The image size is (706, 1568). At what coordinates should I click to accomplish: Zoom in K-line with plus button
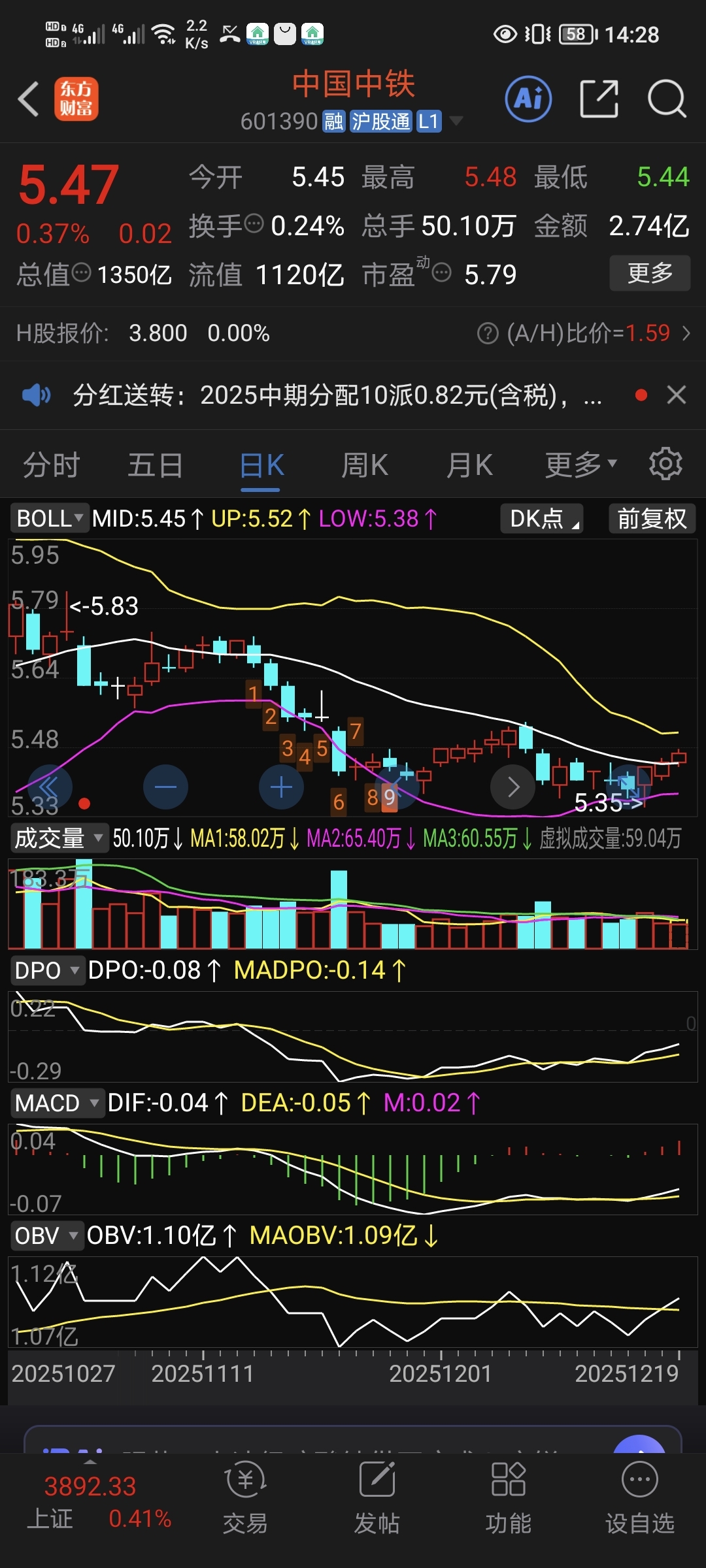[x=281, y=787]
